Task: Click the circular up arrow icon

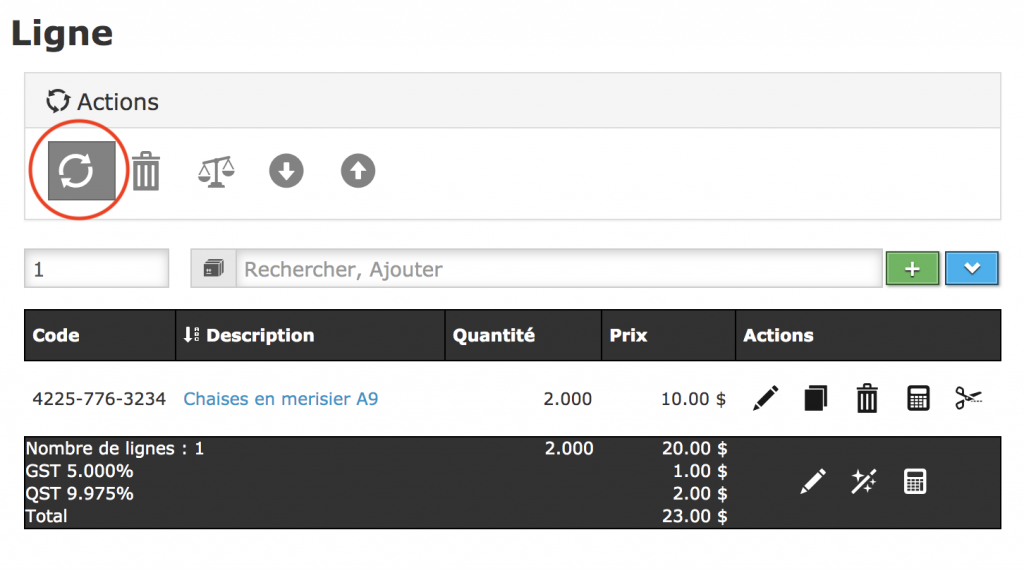Action: [x=357, y=172]
